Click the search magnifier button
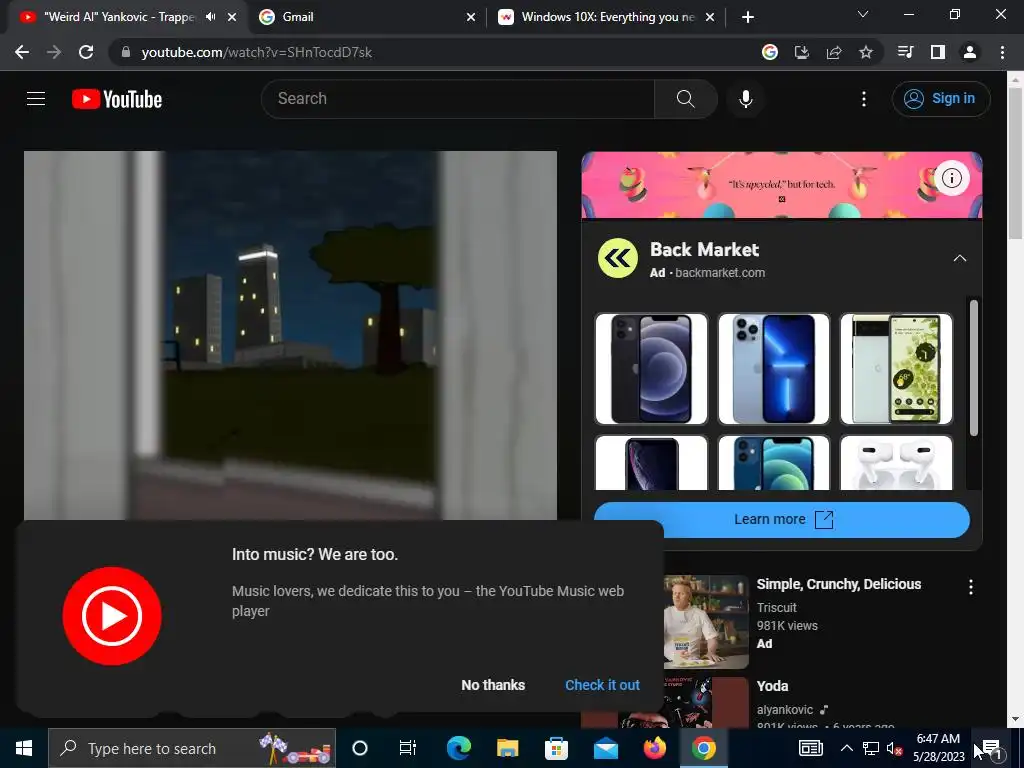This screenshot has height=768, width=1024. [x=685, y=99]
